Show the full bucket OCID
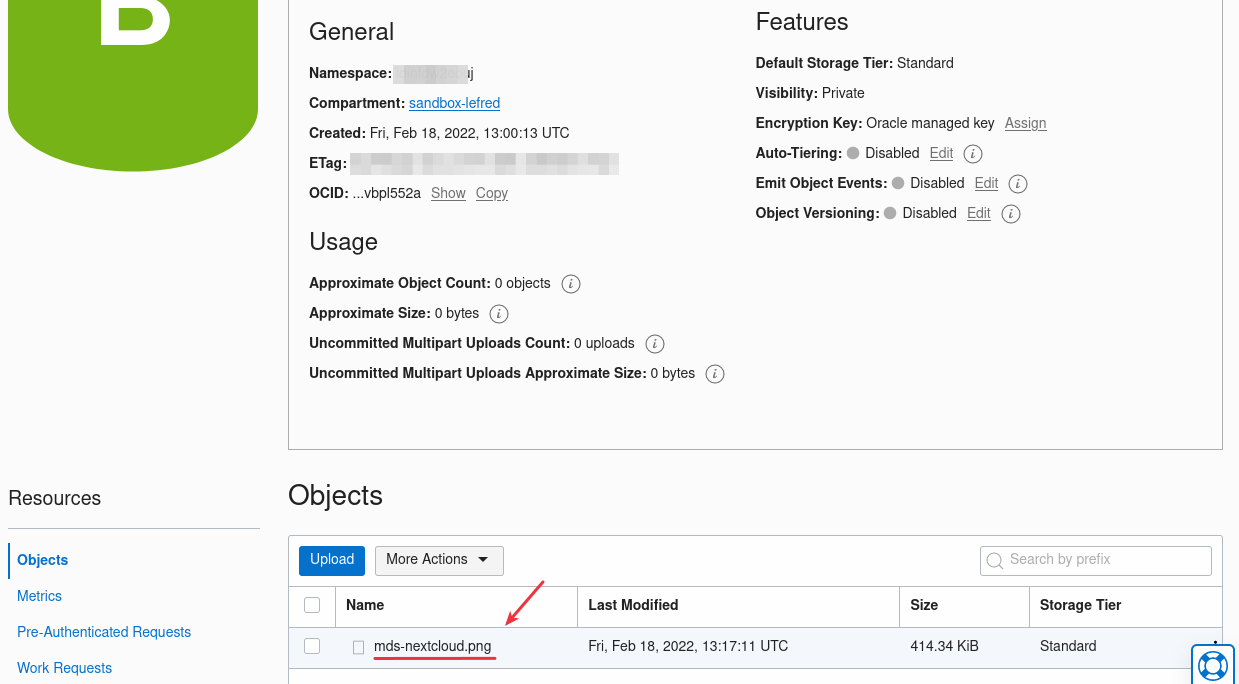 (x=448, y=193)
